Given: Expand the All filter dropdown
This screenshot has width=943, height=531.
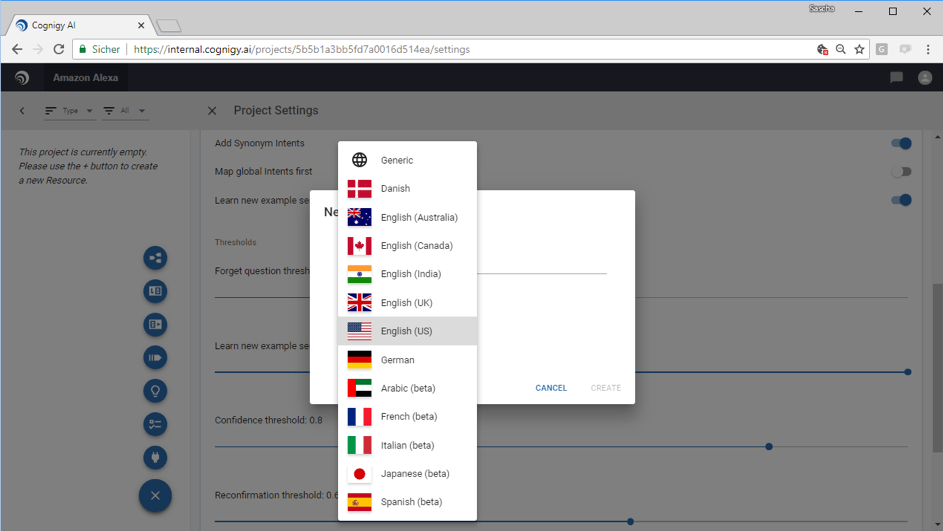Looking at the screenshot, I should pyautogui.click(x=124, y=111).
